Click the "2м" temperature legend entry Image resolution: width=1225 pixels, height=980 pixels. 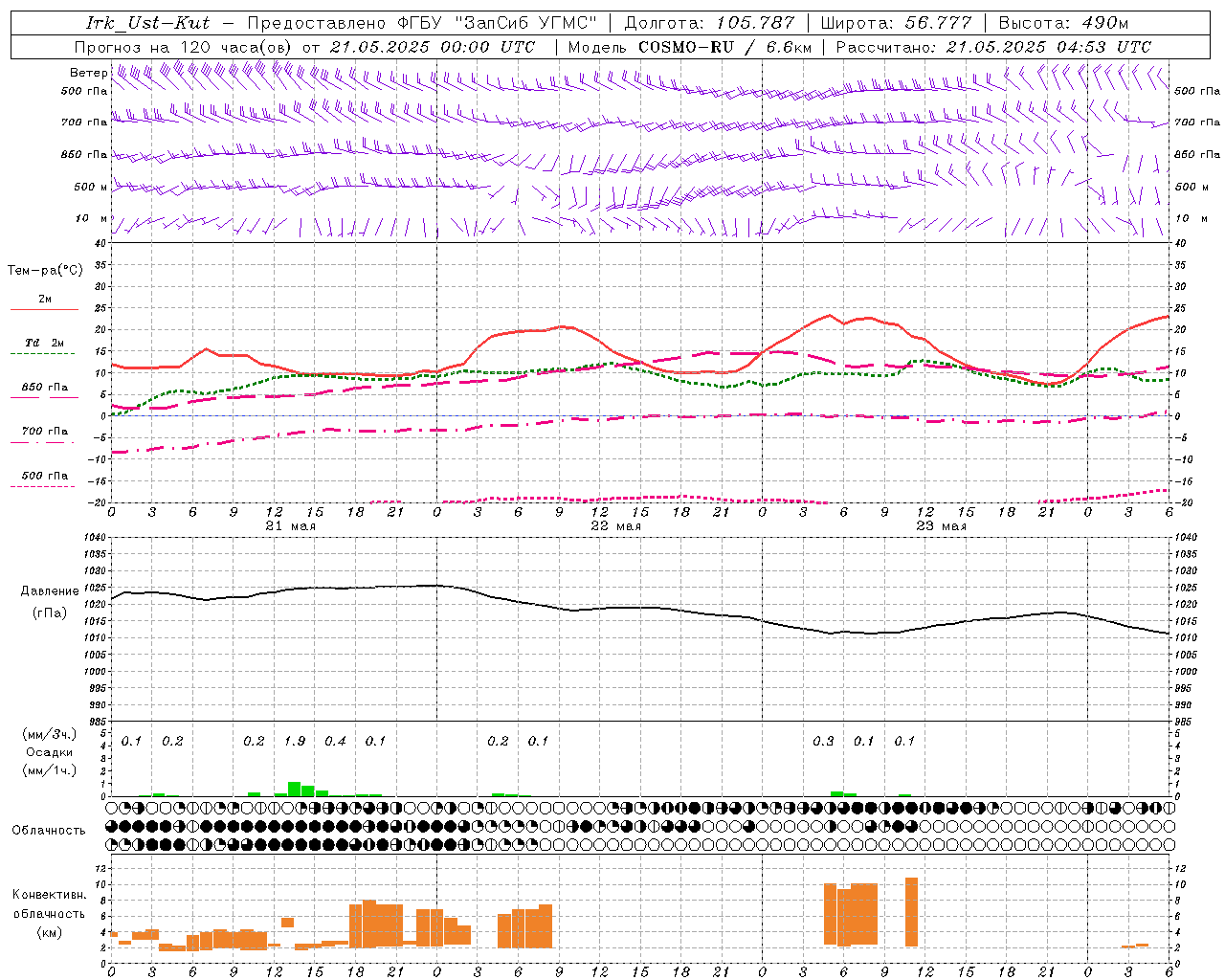coord(45,300)
